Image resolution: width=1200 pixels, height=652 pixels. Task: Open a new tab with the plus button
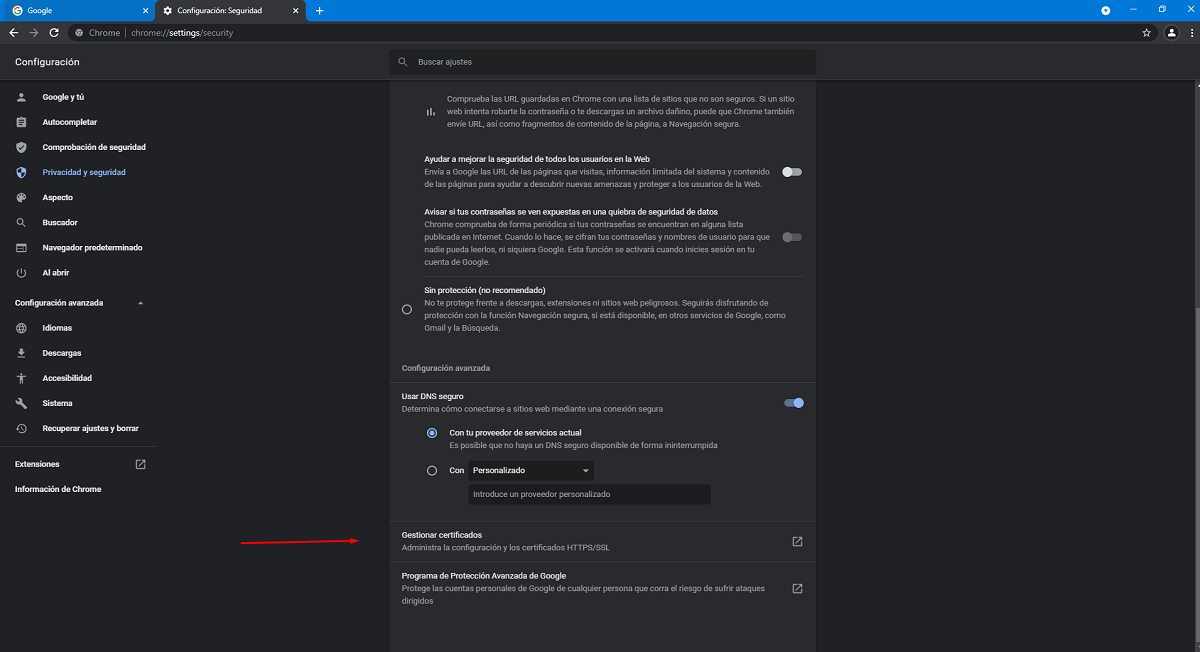click(319, 10)
